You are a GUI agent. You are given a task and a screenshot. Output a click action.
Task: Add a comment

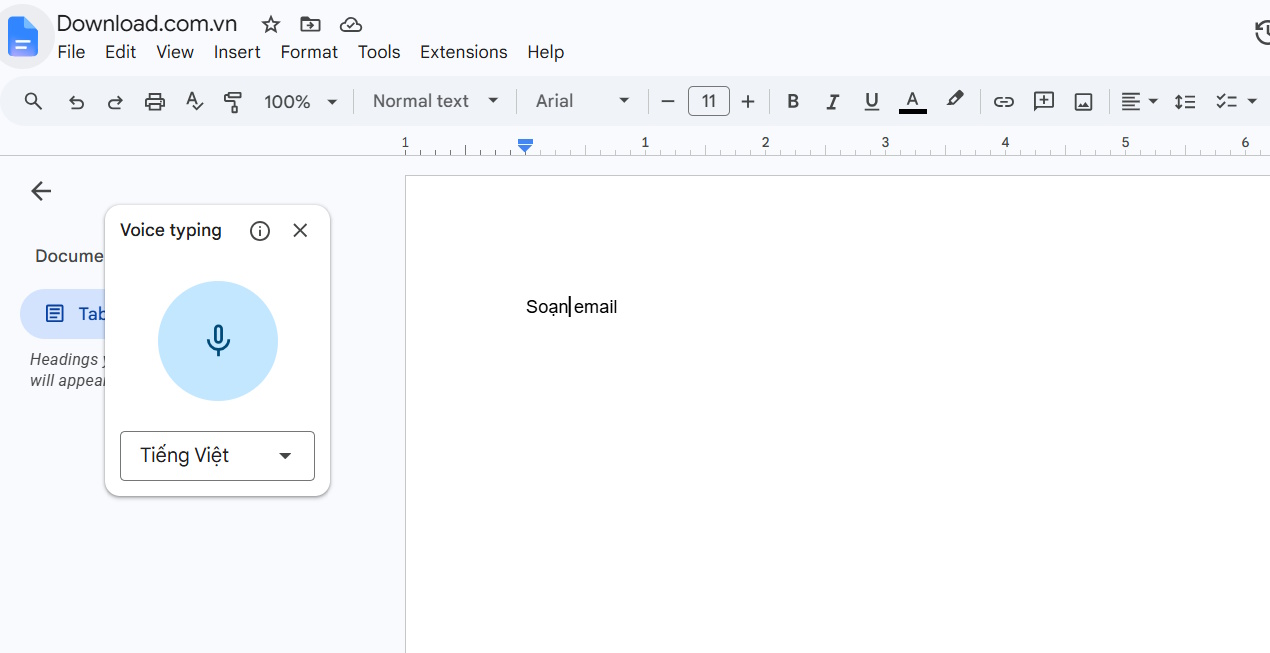[1044, 101]
